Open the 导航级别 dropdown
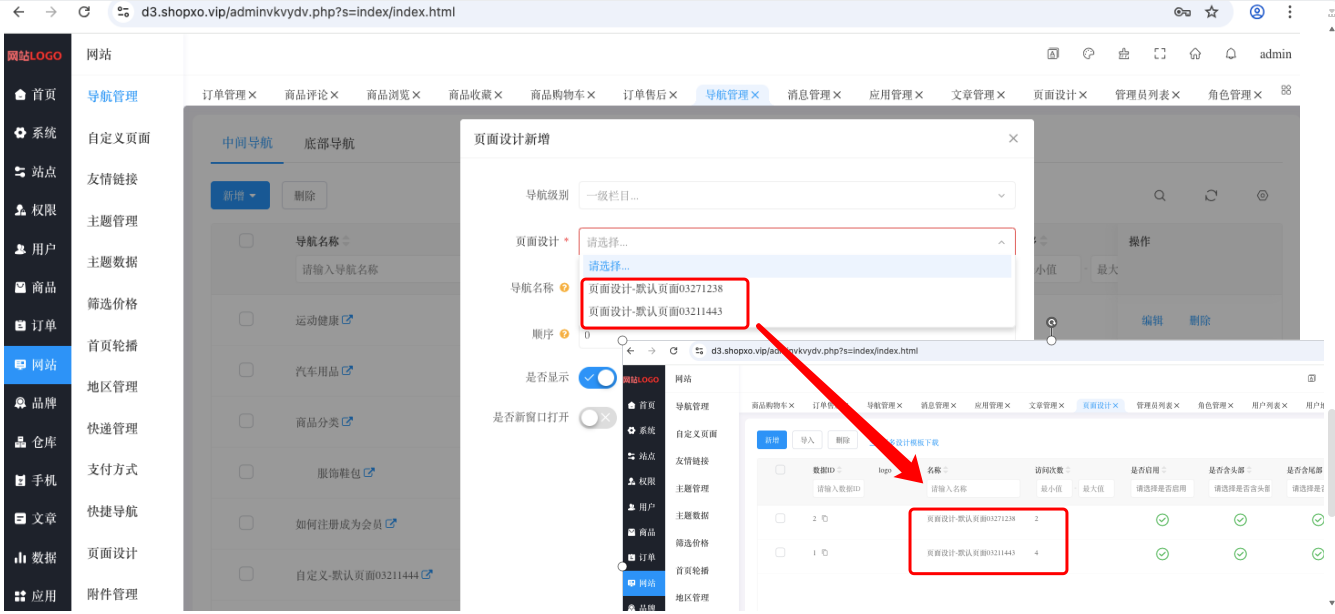Viewport: 1335px width, 614px height. pyautogui.click(x=797, y=196)
